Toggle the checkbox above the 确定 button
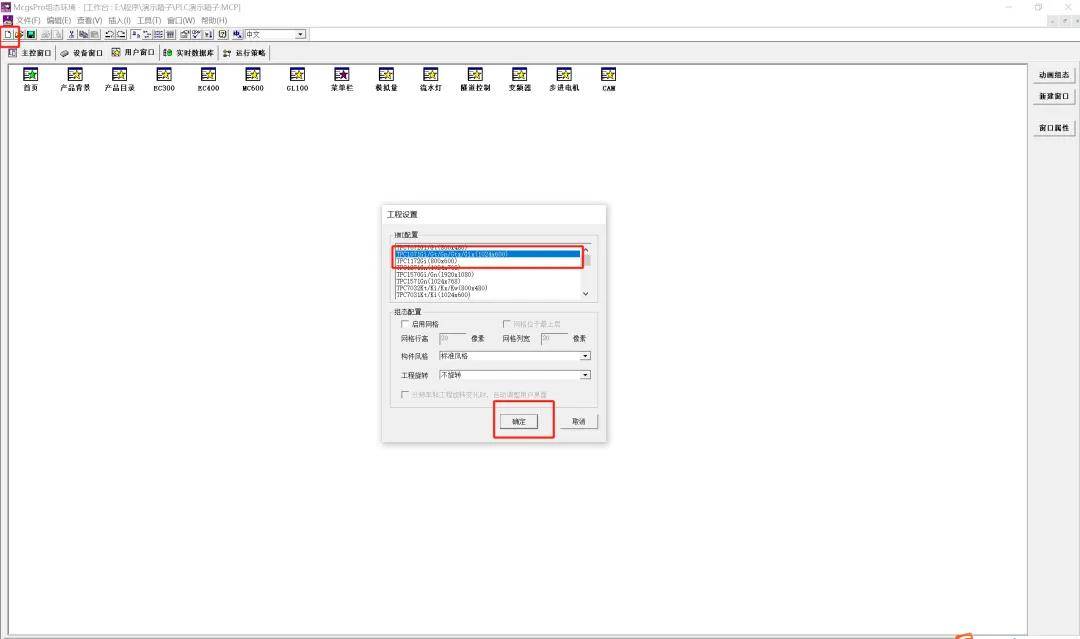The height and width of the screenshot is (639, 1080). coord(405,394)
